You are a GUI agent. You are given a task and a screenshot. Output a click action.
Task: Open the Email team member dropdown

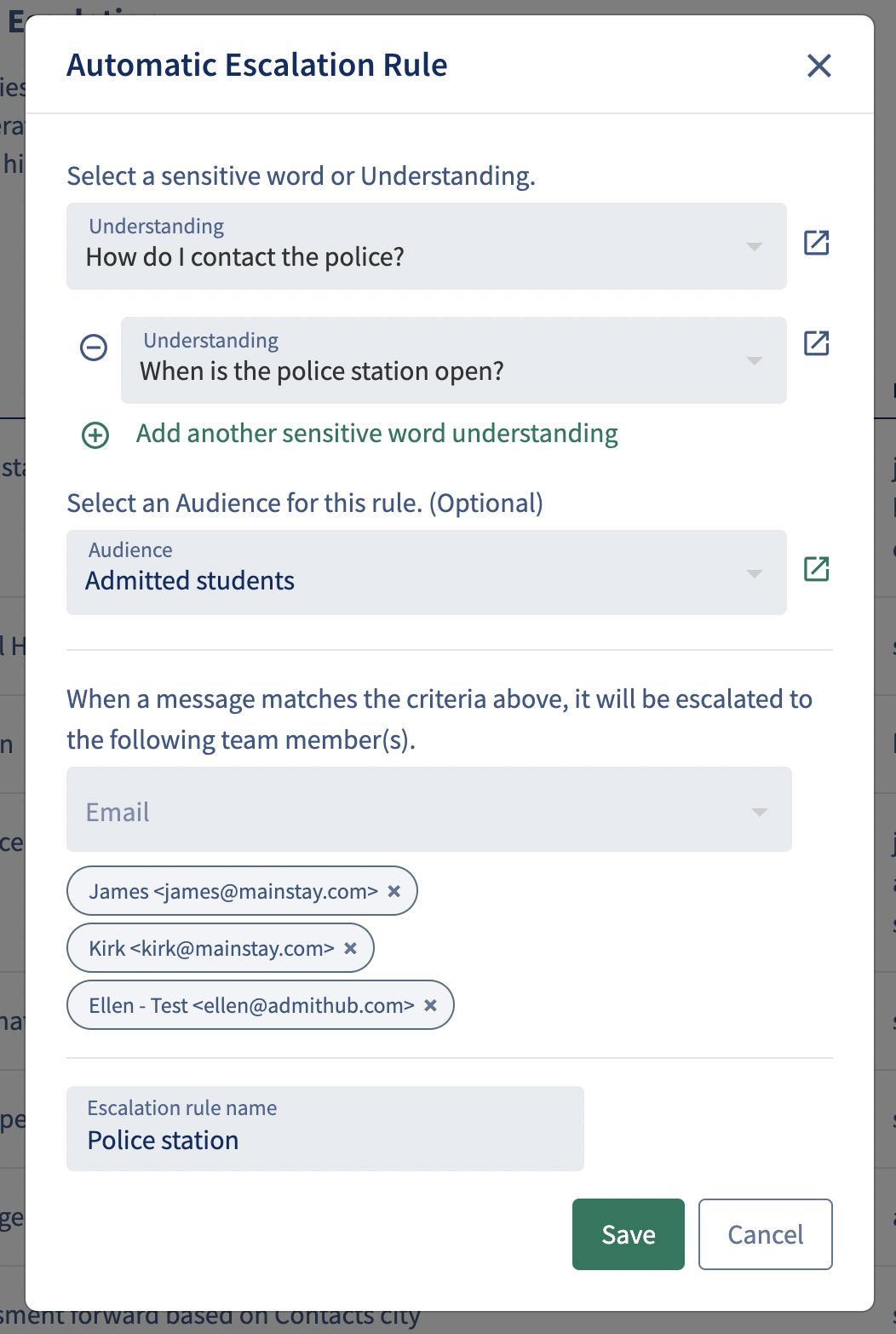[429, 809]
